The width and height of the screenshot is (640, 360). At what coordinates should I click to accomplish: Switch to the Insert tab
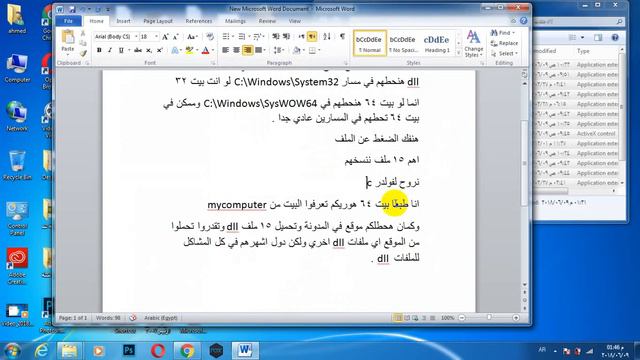pyautogui.click(x=123, y=21)
